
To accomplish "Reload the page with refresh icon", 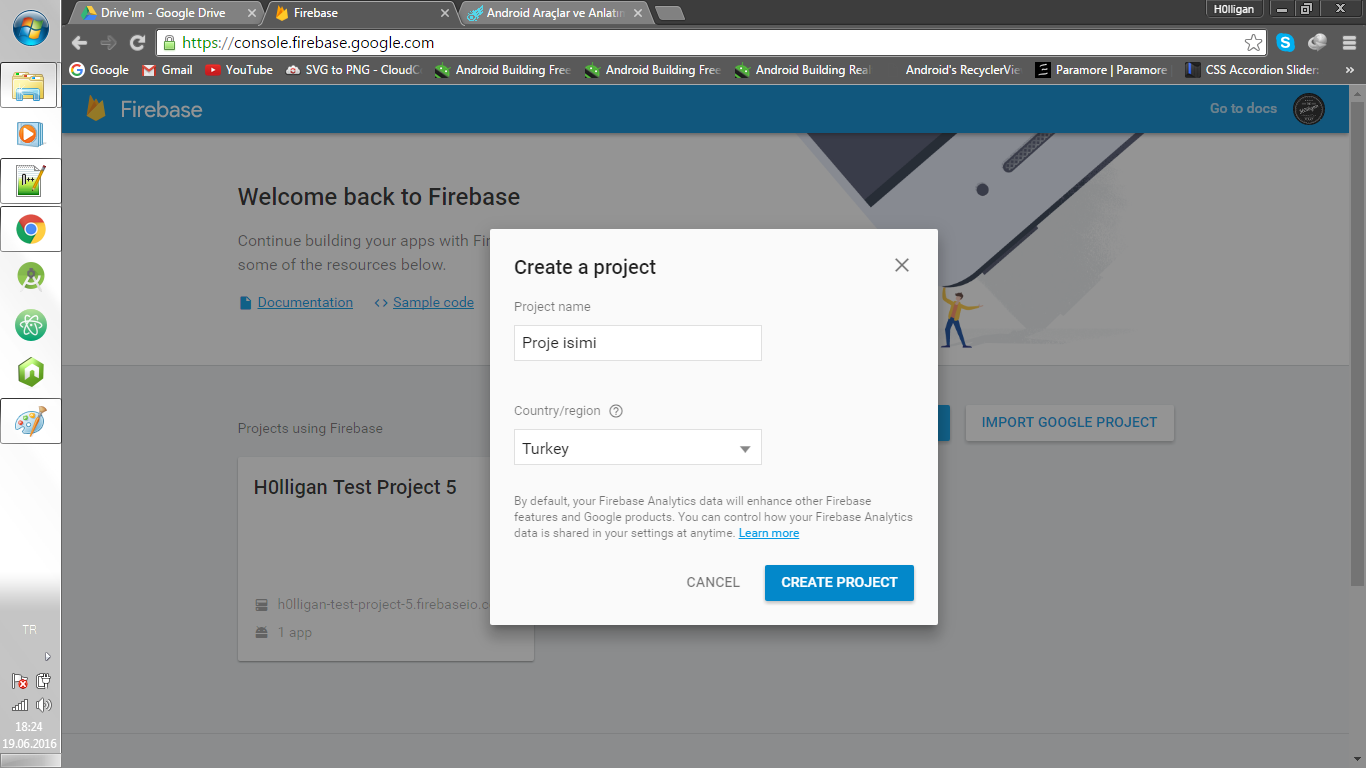I will [x=138, y=43].
